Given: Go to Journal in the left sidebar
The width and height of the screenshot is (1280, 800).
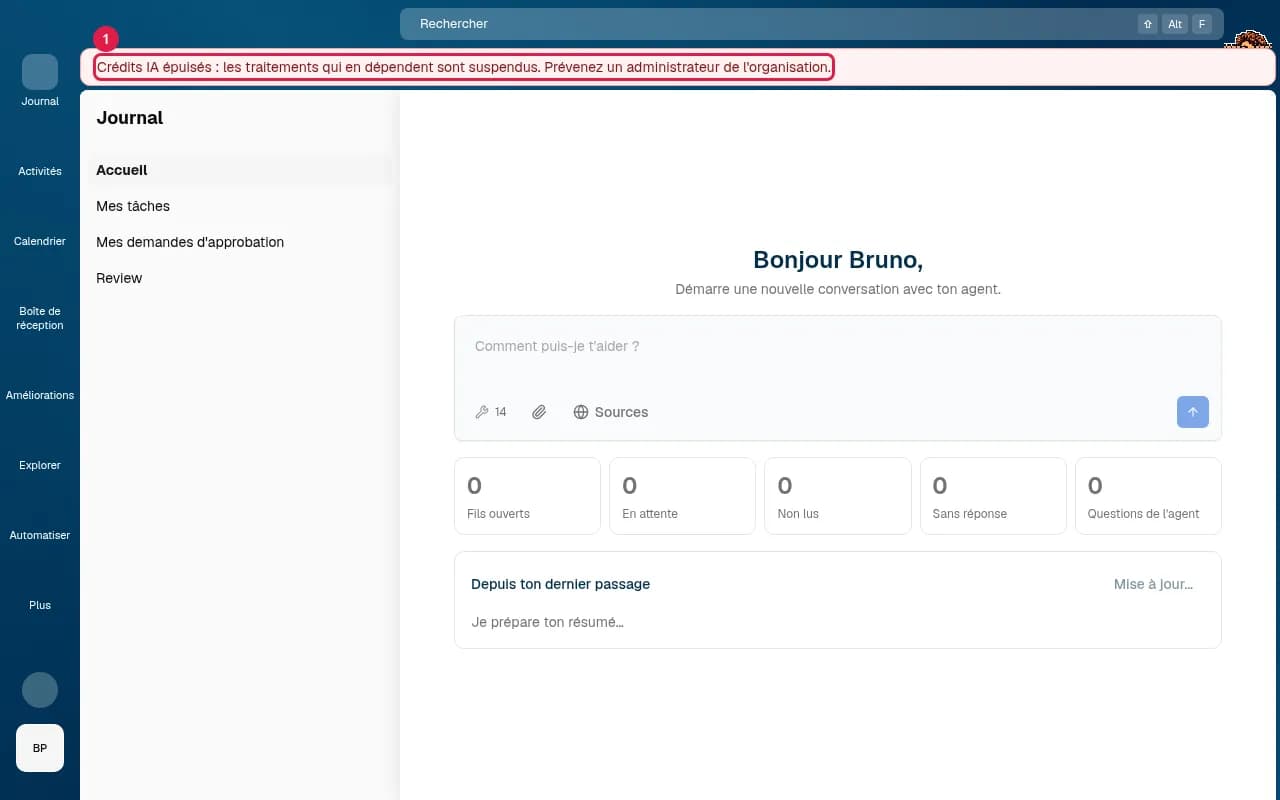Looking at the screenshot, I should (40, 81).
